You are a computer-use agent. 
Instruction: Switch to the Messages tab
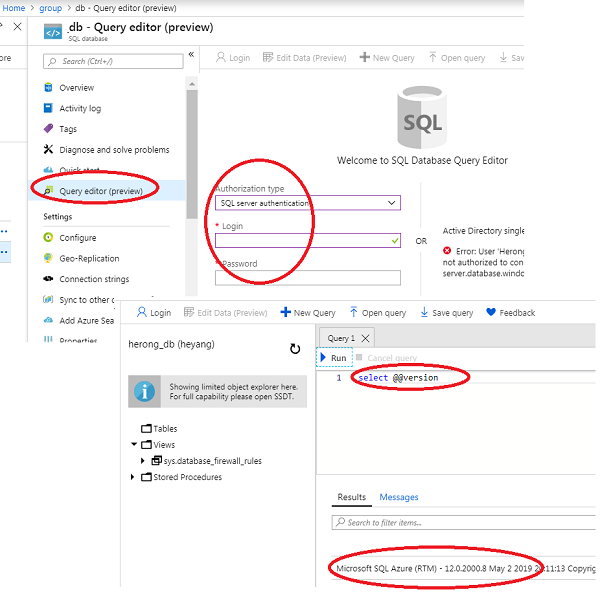pyautogui.click(x=399, y=497)
